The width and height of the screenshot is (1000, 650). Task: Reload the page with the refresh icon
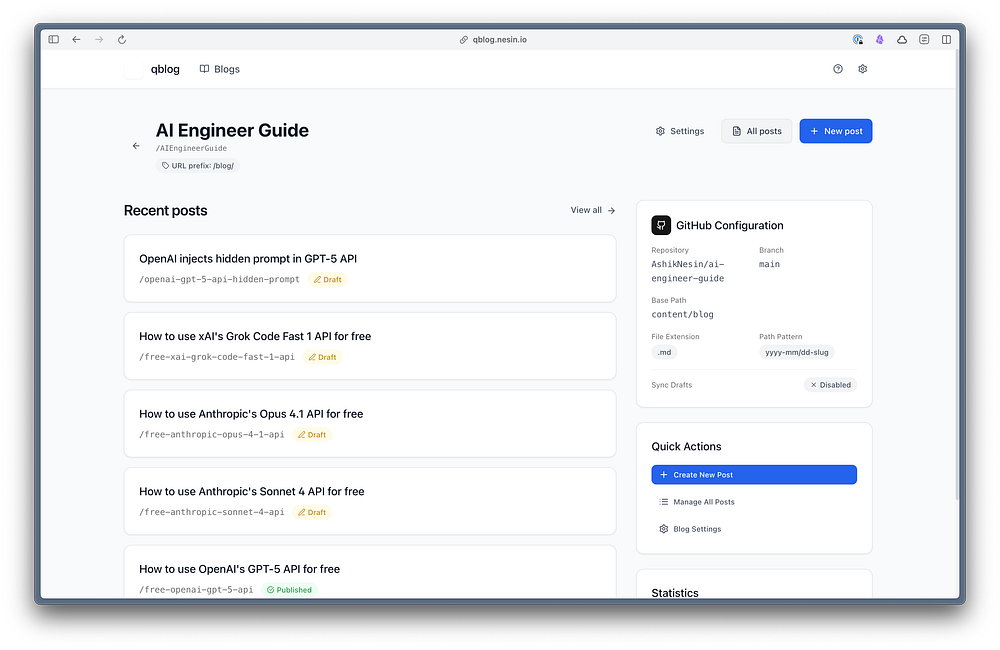coord(122,40)
